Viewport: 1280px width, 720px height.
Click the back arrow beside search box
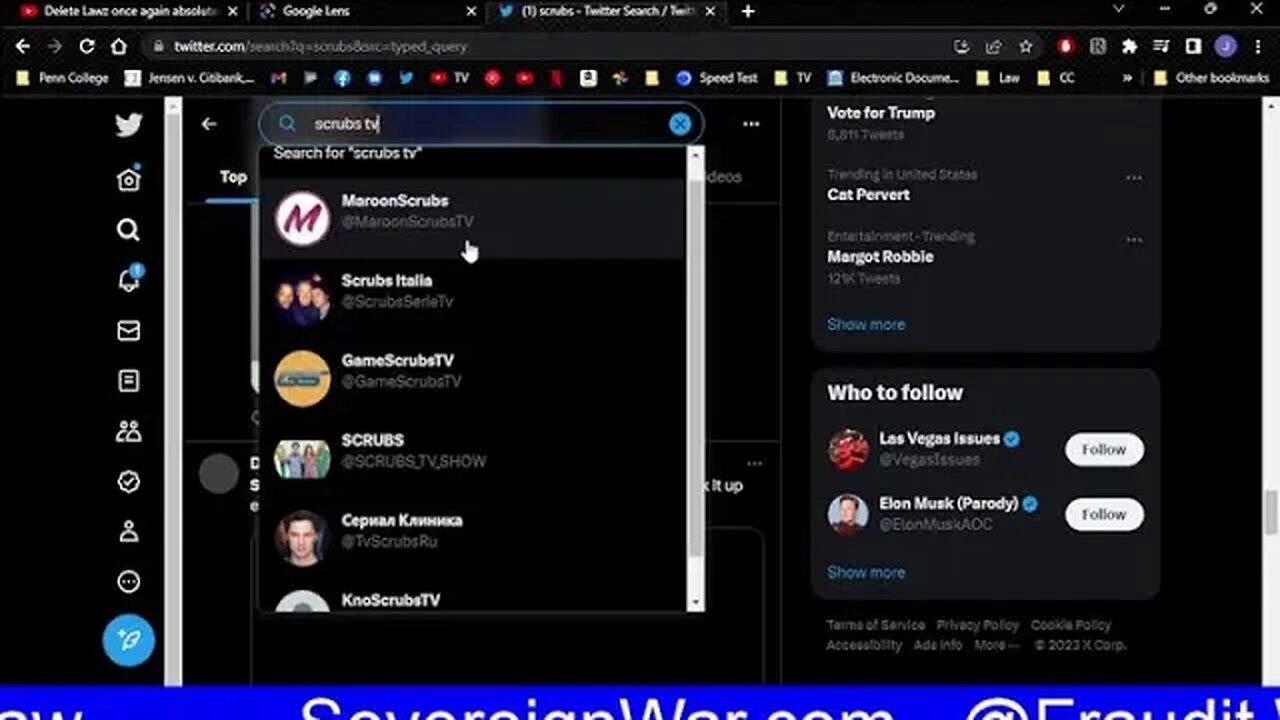point(208,124)
